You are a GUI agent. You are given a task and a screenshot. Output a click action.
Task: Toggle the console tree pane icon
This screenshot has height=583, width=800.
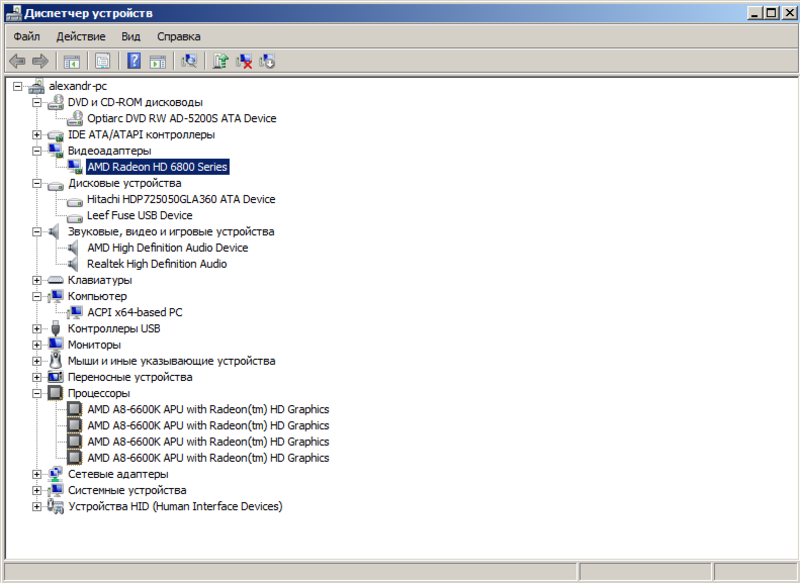tap(71, 62)
